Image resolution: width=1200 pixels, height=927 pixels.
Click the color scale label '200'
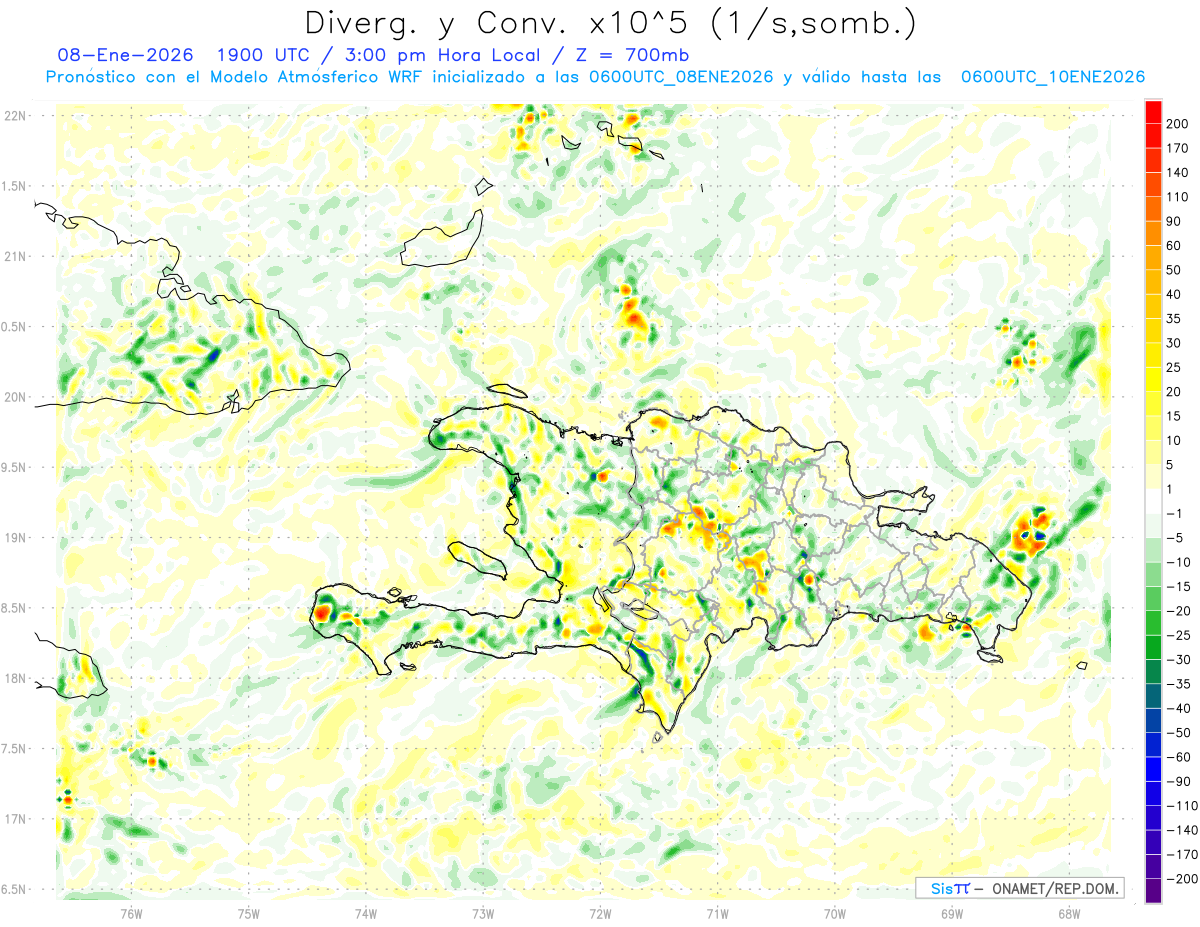[1176, 124]
